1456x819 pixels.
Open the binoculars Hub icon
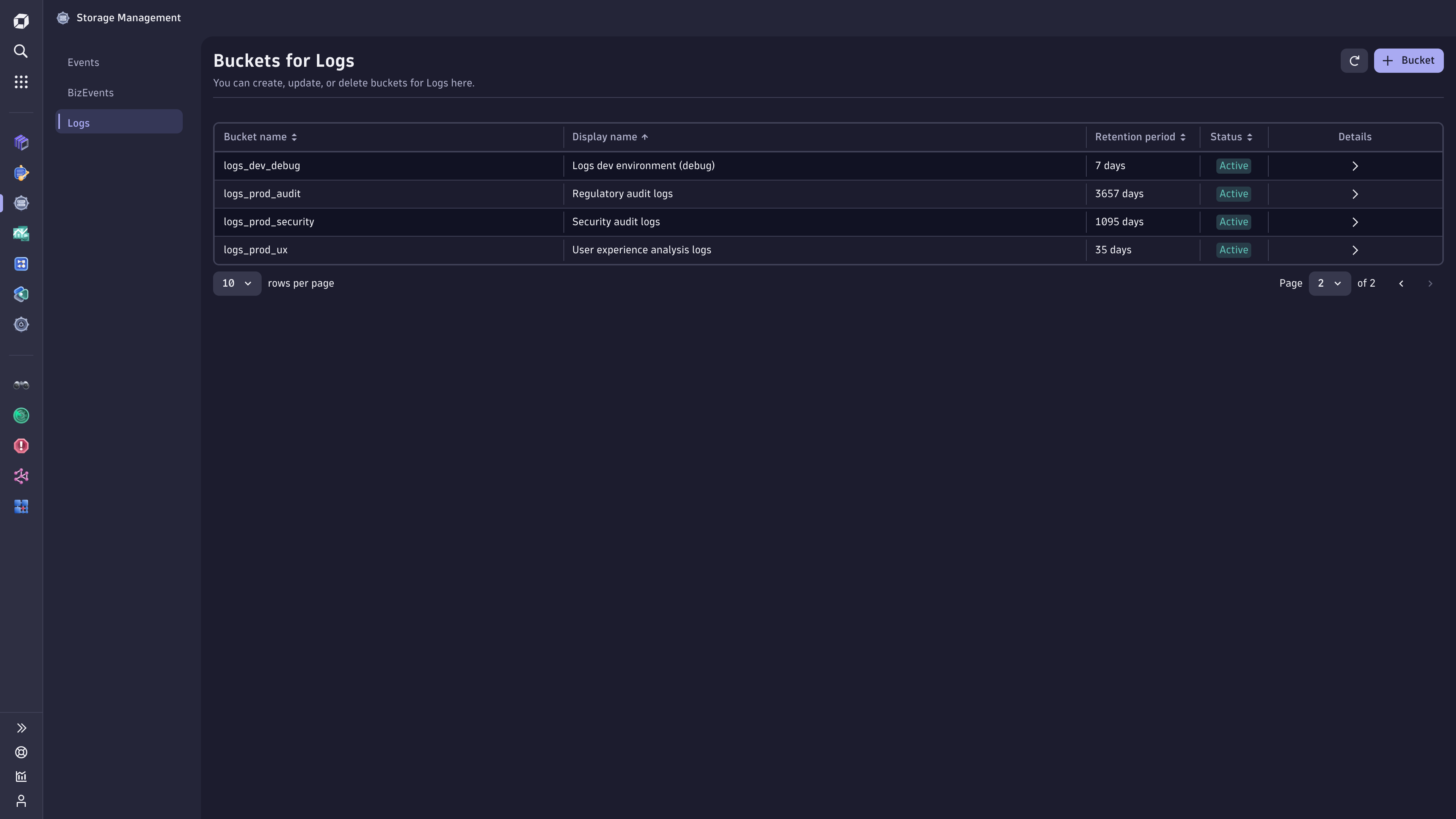point(21,385)
